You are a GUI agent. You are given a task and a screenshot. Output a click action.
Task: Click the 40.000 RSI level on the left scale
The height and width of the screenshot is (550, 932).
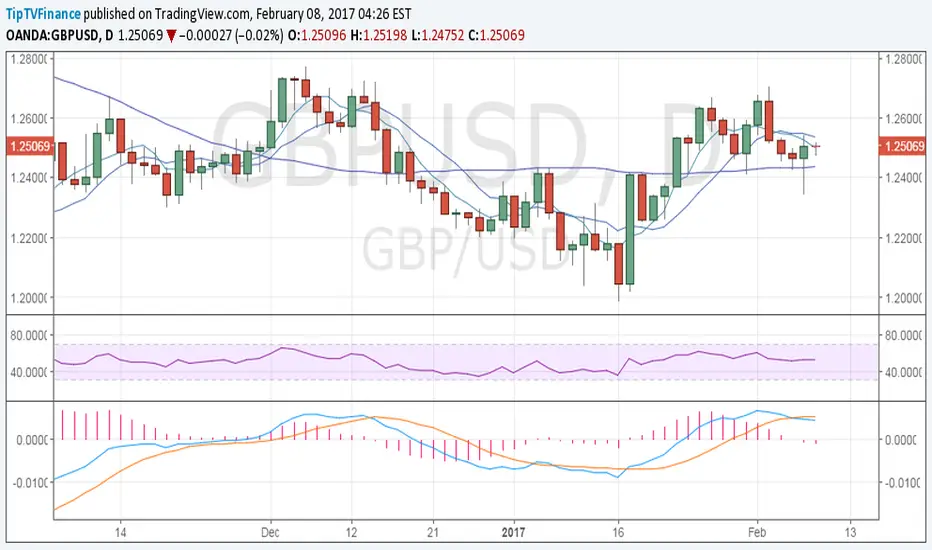click(29, 372)
